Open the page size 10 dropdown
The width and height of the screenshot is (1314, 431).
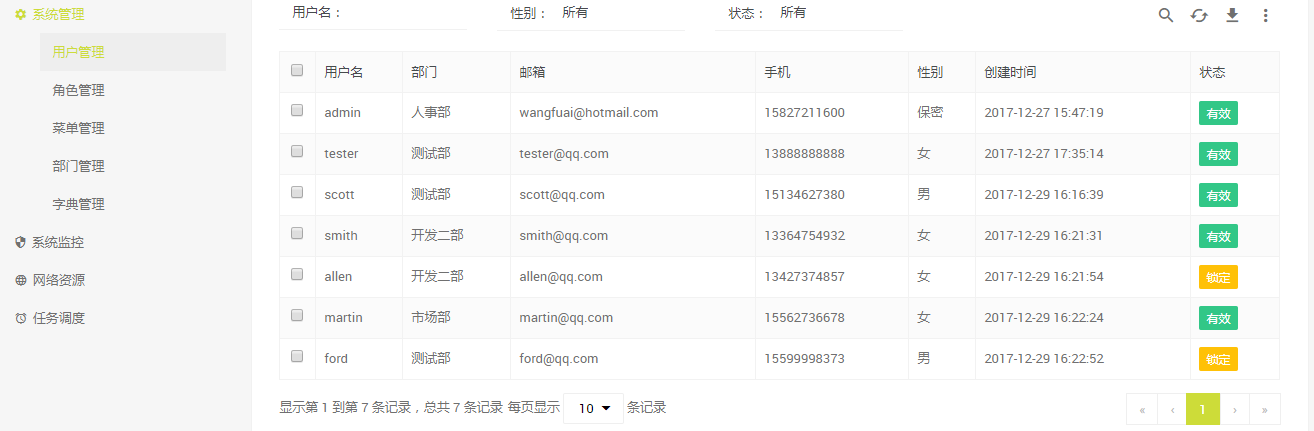pyautogui.click(x=593, y=408)
